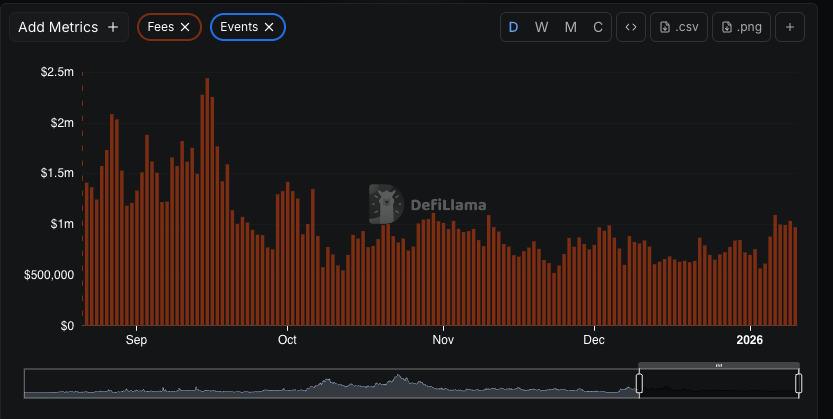Download chart image as .png

point(741,27)
